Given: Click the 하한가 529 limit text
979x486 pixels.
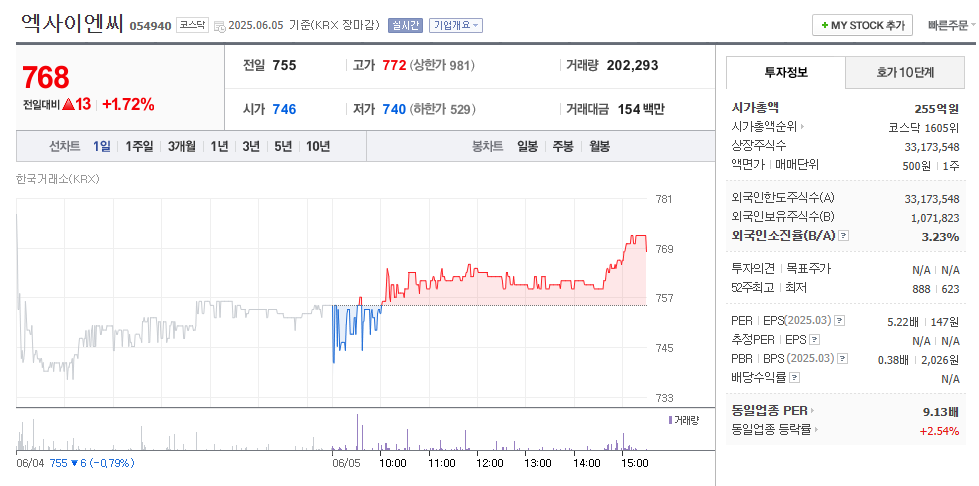Looking at the screenshot, I should [443, 109].
